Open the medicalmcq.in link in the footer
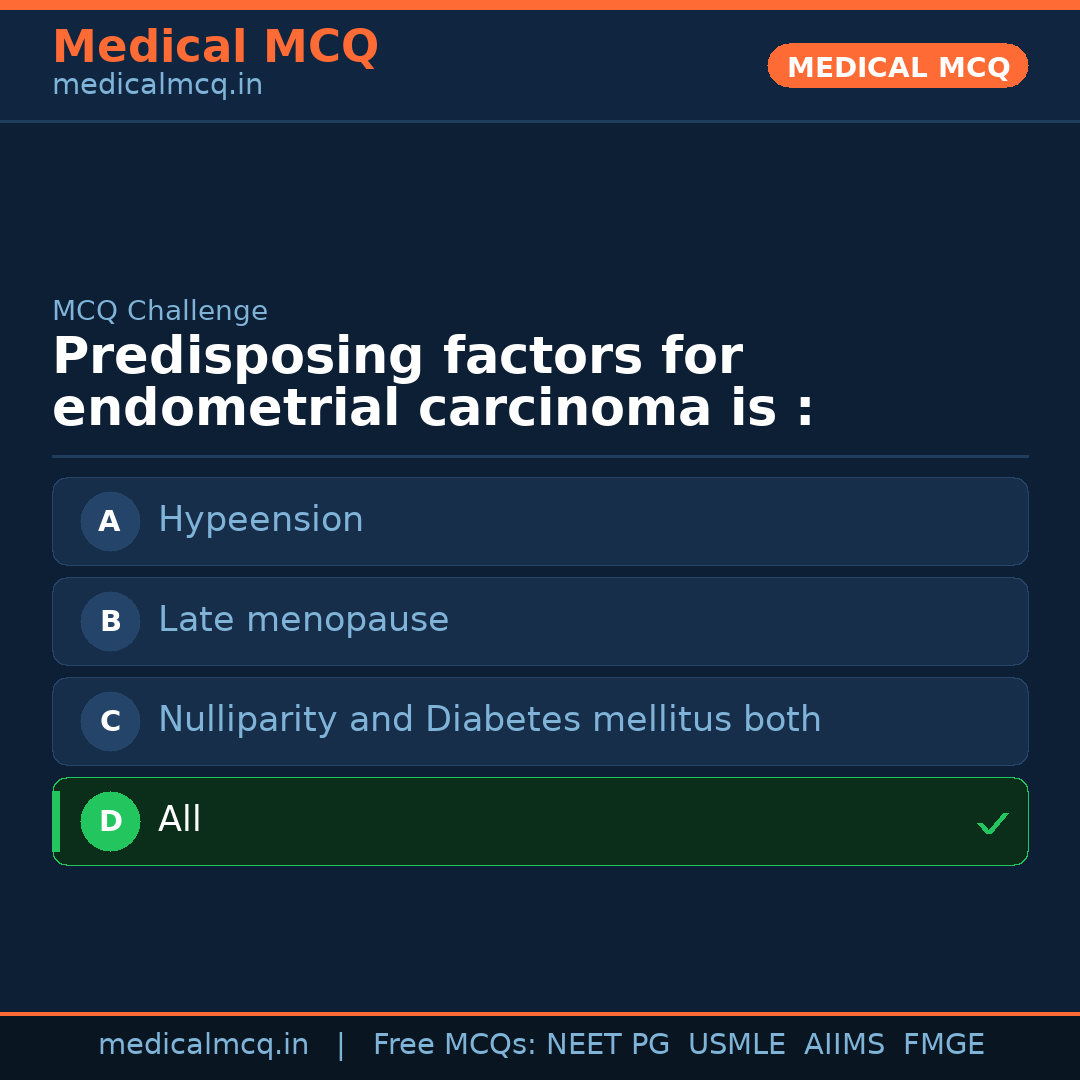Screen dimensions: 1080x1080 pos(203,1045)
